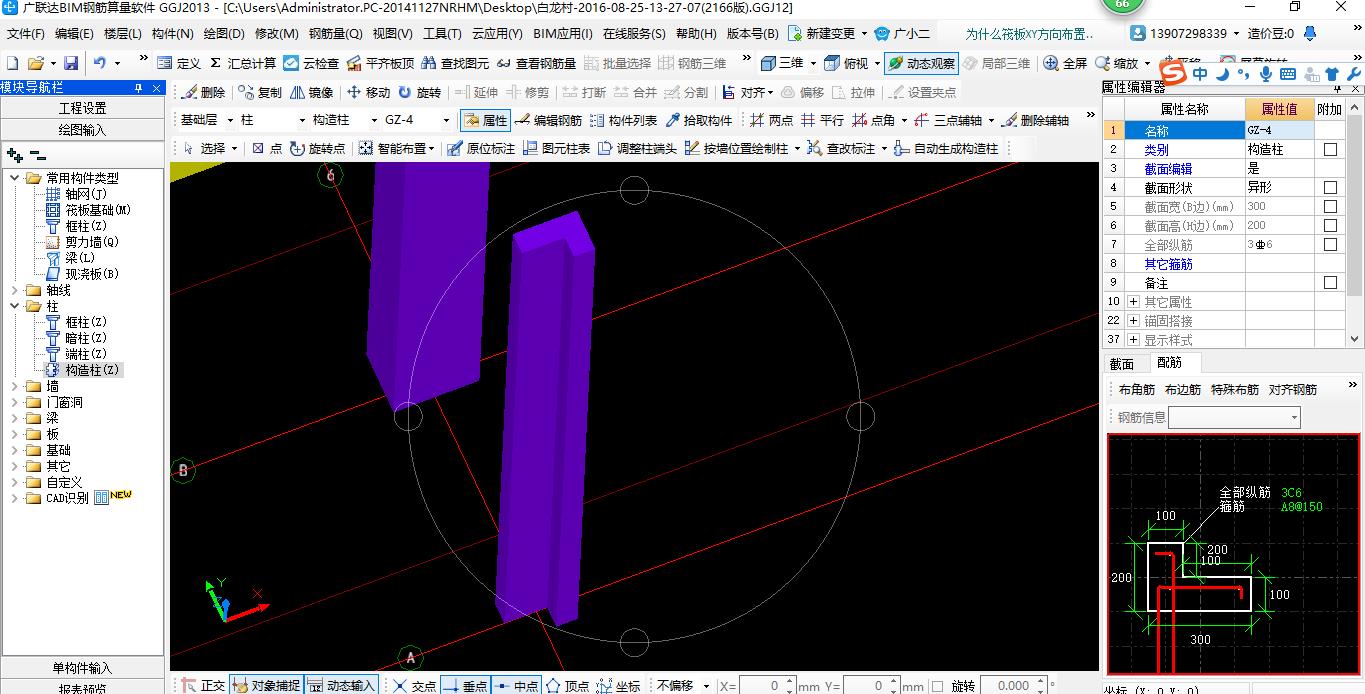This screenshot has width=1365, height=694.
Task: Check the 附加 box for 类别 row
Action: pos(1330,150)
